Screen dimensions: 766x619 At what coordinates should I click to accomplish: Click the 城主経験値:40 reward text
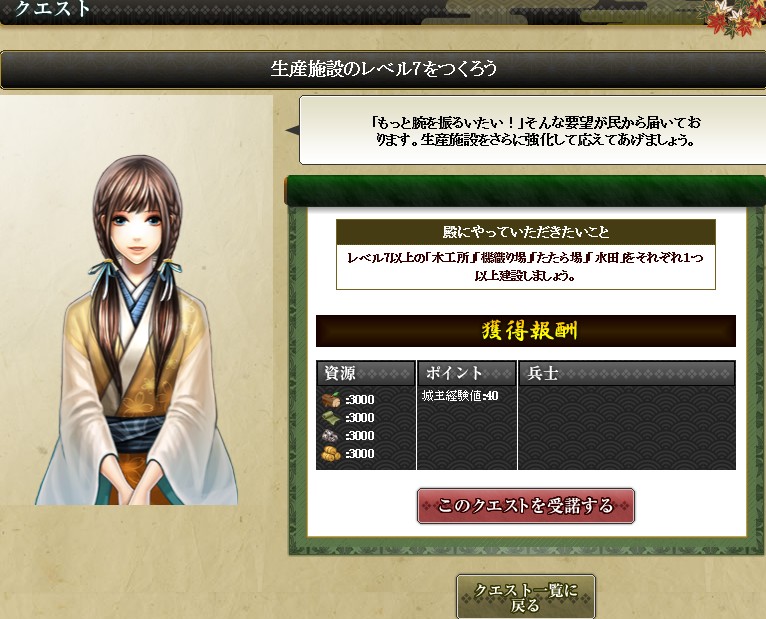pyautogui.click(x=460, y=396)
